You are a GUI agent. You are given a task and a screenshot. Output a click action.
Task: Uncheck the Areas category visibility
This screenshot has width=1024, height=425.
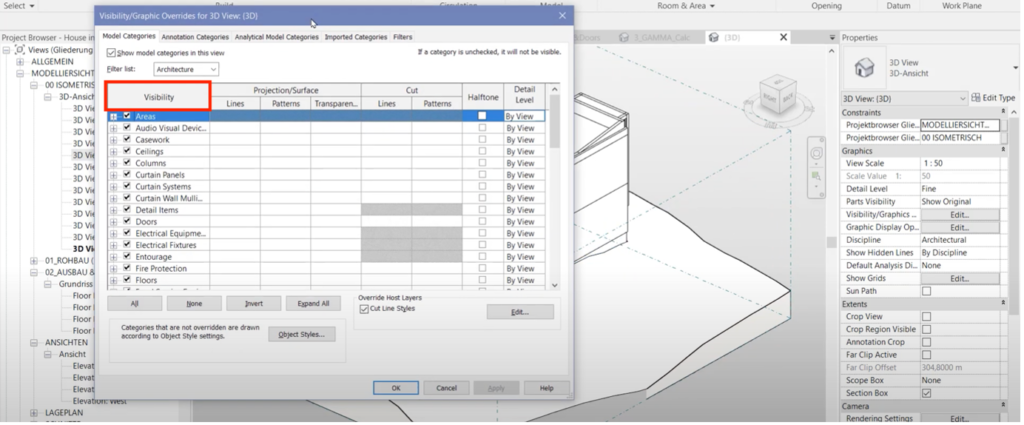click(x=127, y=116)
